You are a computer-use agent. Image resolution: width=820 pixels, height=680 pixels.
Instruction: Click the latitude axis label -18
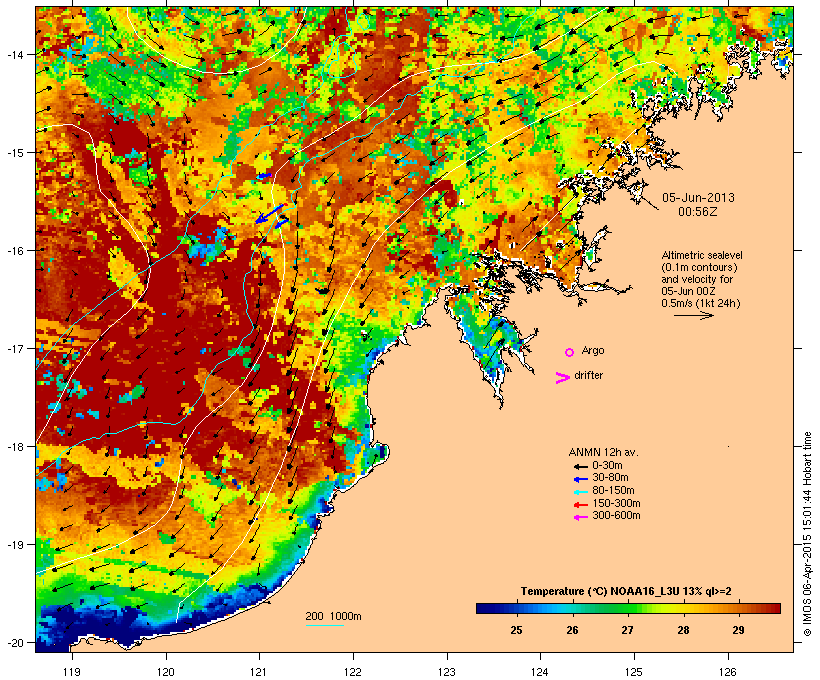tap(15, 446)
